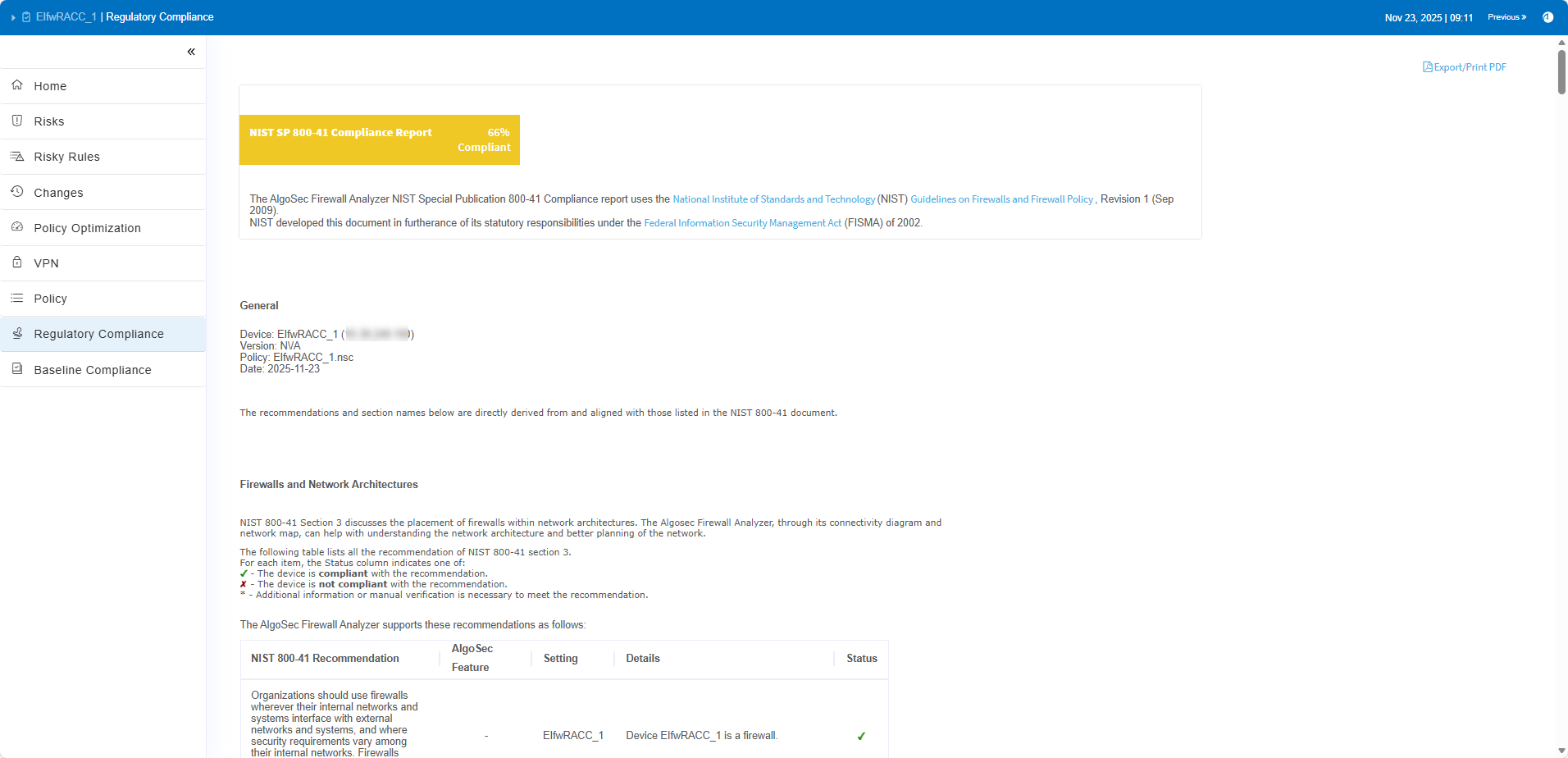Click the yellow 66% Compliant banner

click(x=379, y=139)
